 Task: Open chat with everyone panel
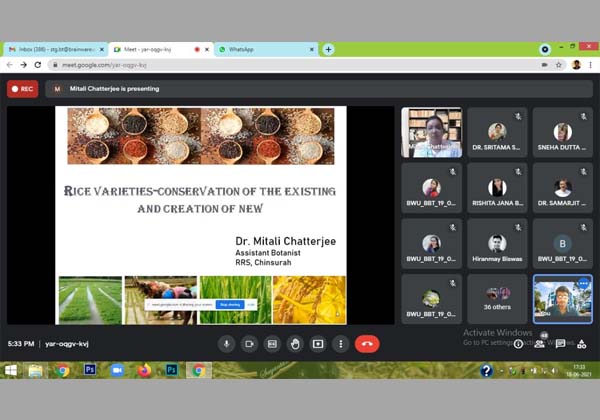point(560,343)
